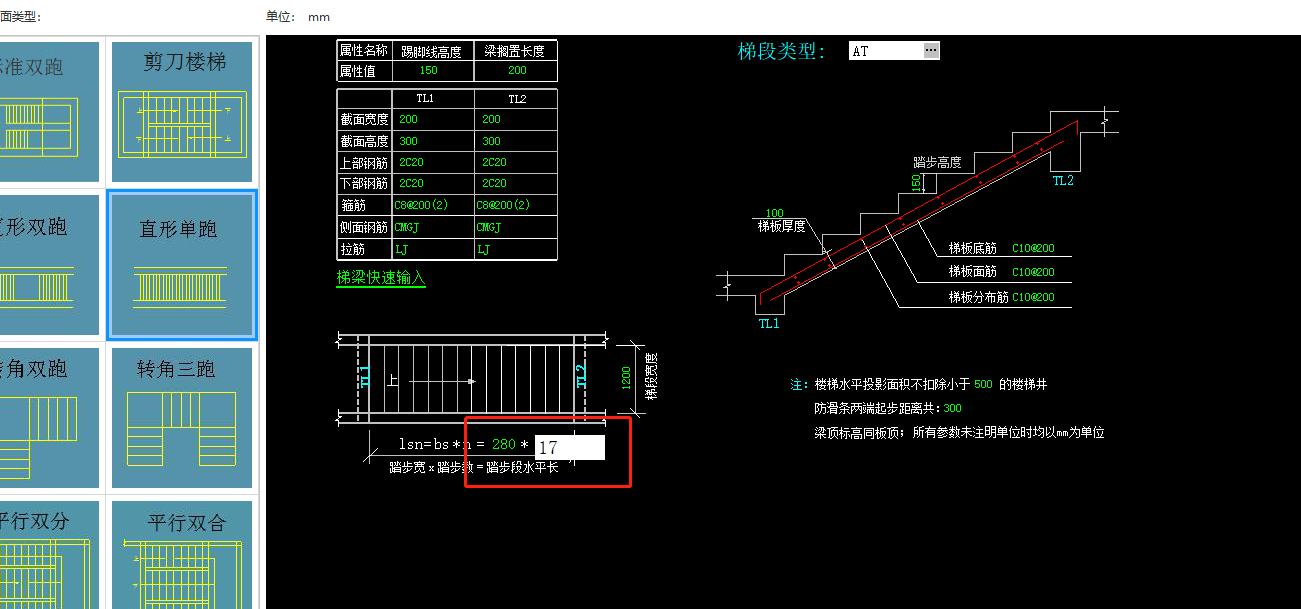1301x609 pixels.
Task: Edit the 防滑条 distance value 300
Action: click(952, 408)
